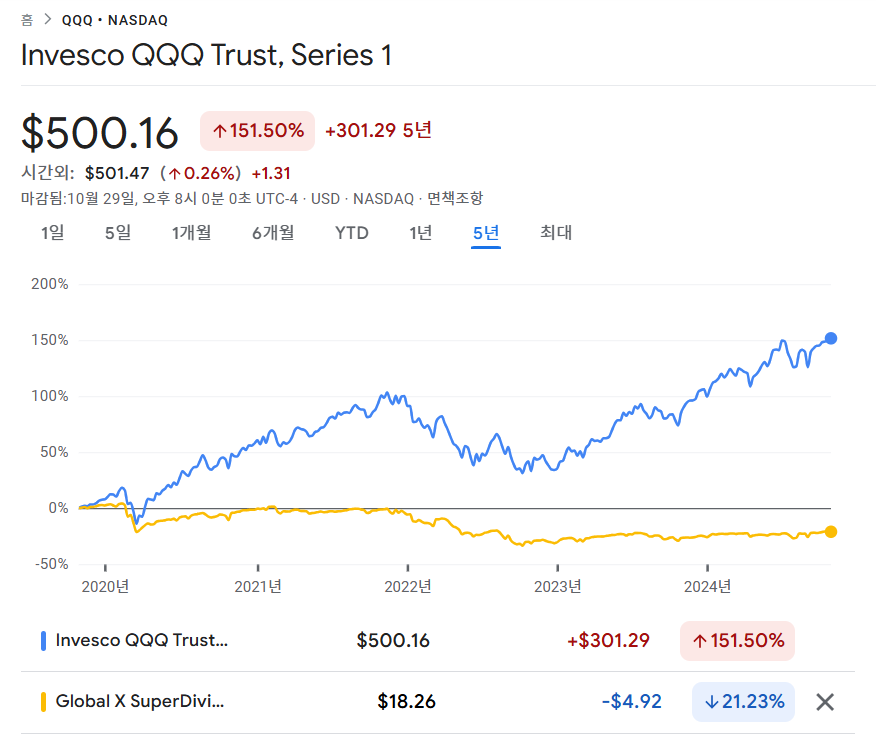Remove Global X SuperDividend comparison with X icon
876x739 pixels.
coord(825,702)
